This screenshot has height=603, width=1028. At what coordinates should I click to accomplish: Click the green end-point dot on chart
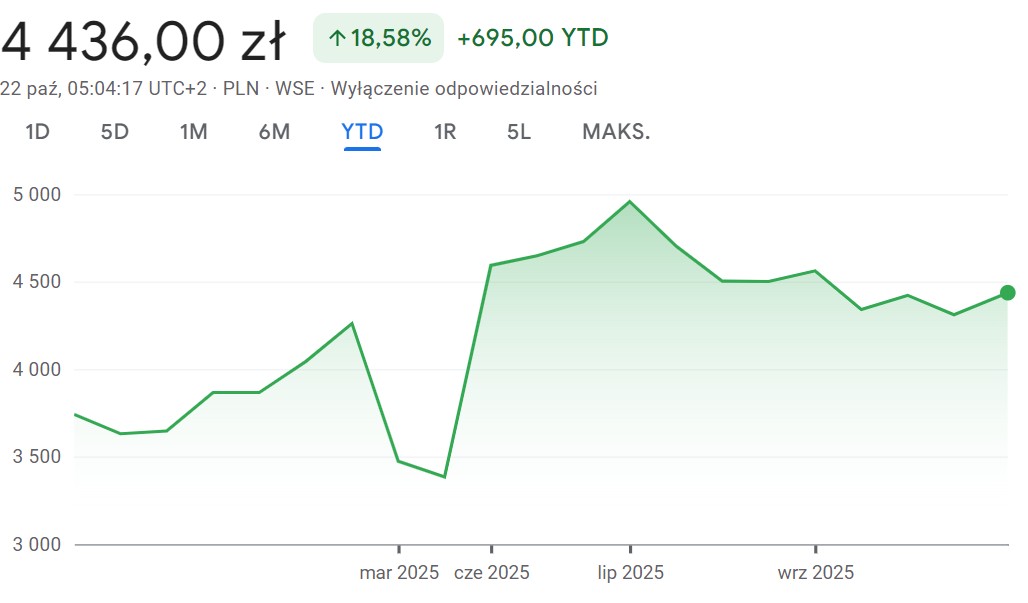click(1007, 293)
